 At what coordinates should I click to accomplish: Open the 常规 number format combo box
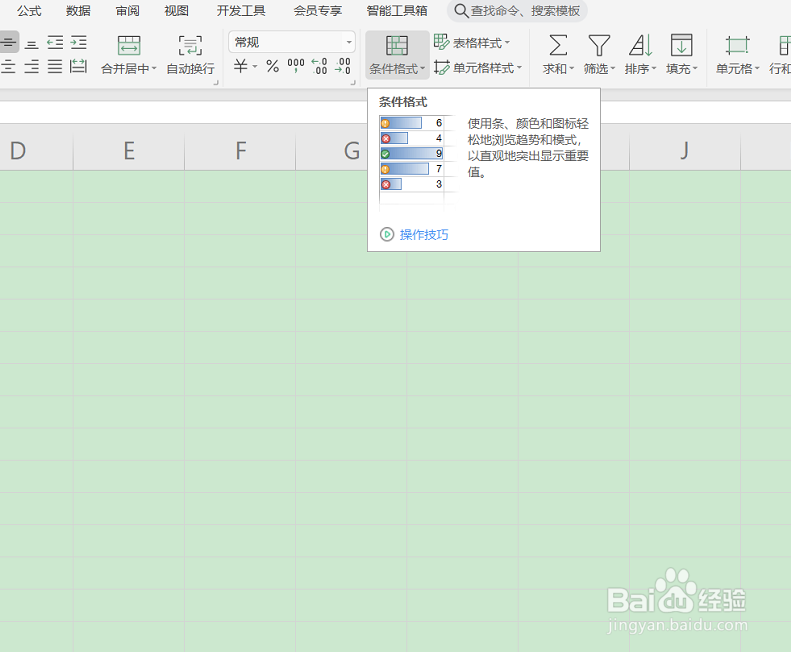click(292, 42)
